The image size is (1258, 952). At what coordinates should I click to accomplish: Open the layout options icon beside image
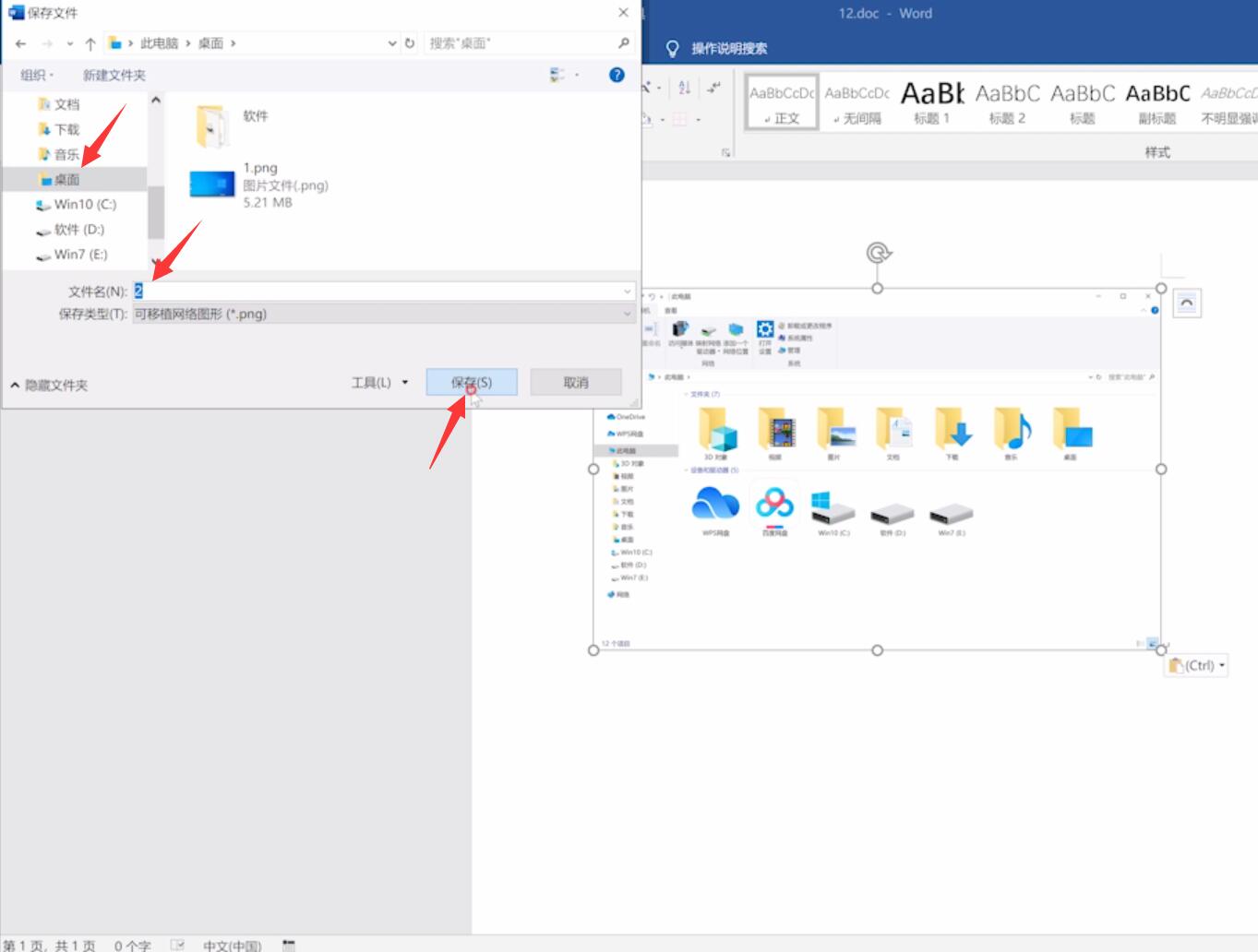coord(1187,303)
